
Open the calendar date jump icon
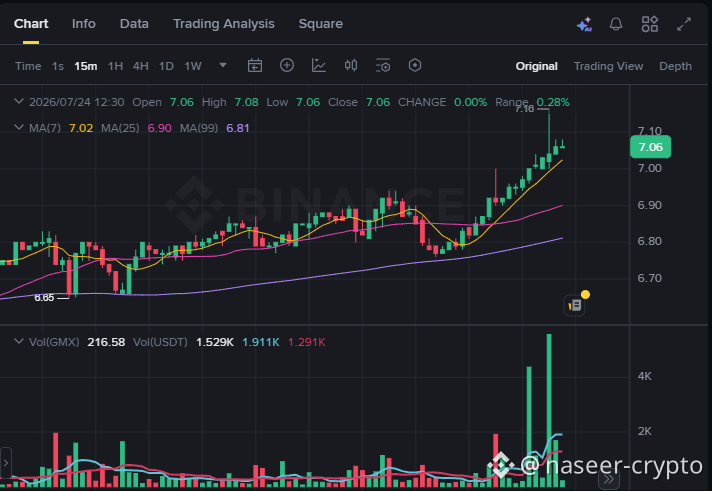[x=255, y=66]
